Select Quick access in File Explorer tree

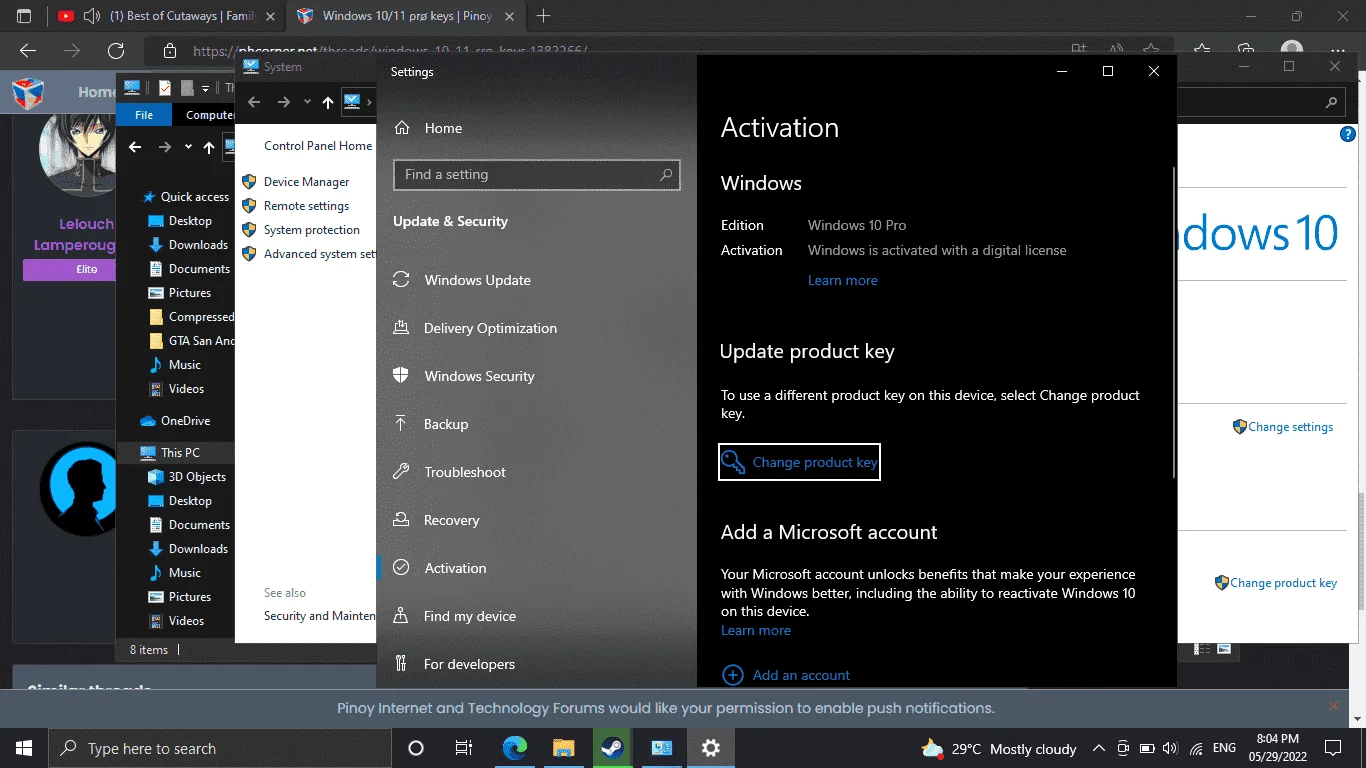point(195,197)
